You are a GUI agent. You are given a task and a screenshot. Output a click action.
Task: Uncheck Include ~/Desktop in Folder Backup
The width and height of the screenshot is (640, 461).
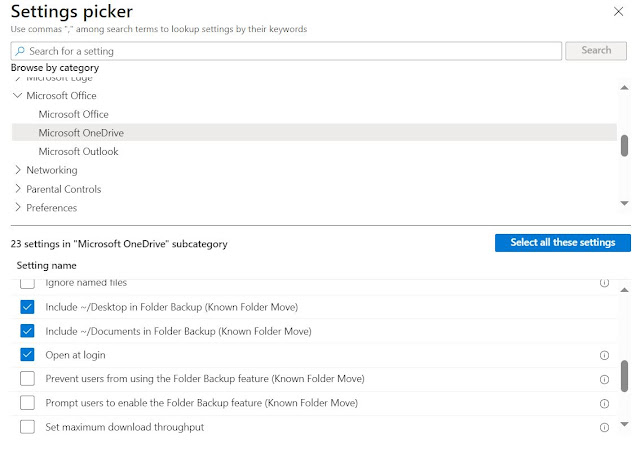[x=27, y=307]
